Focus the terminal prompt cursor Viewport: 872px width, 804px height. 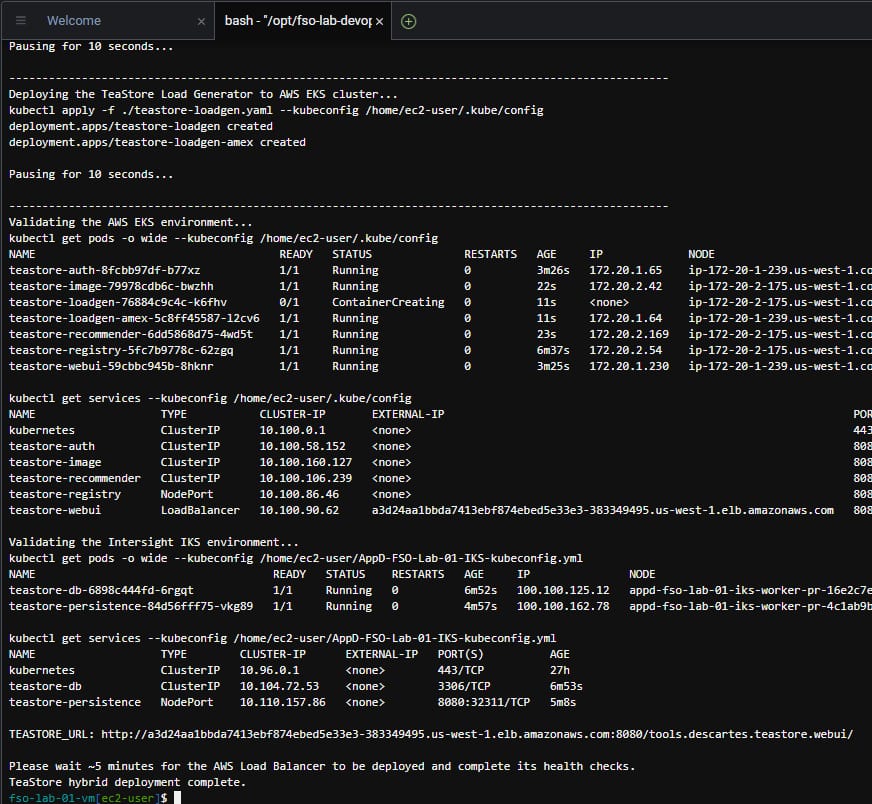(177, 797)
